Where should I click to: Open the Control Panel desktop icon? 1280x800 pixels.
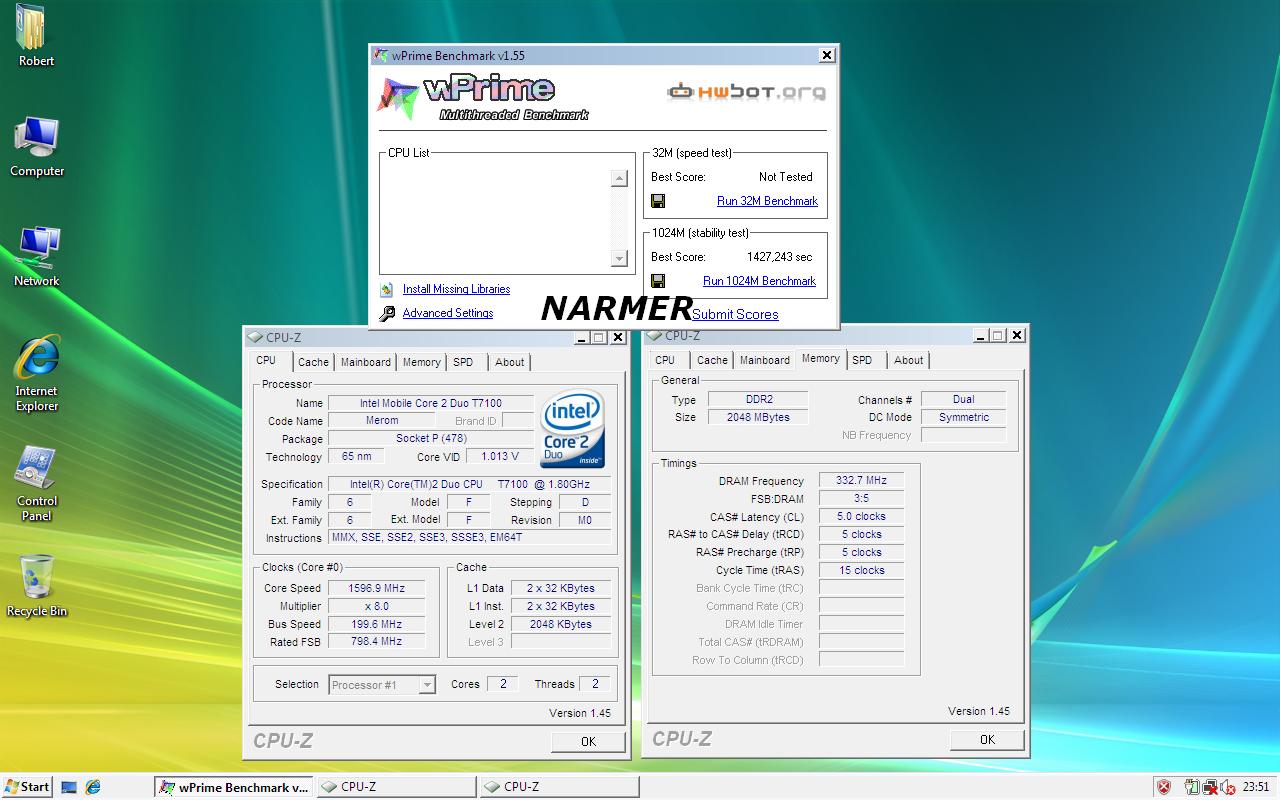tap(36, 483)
